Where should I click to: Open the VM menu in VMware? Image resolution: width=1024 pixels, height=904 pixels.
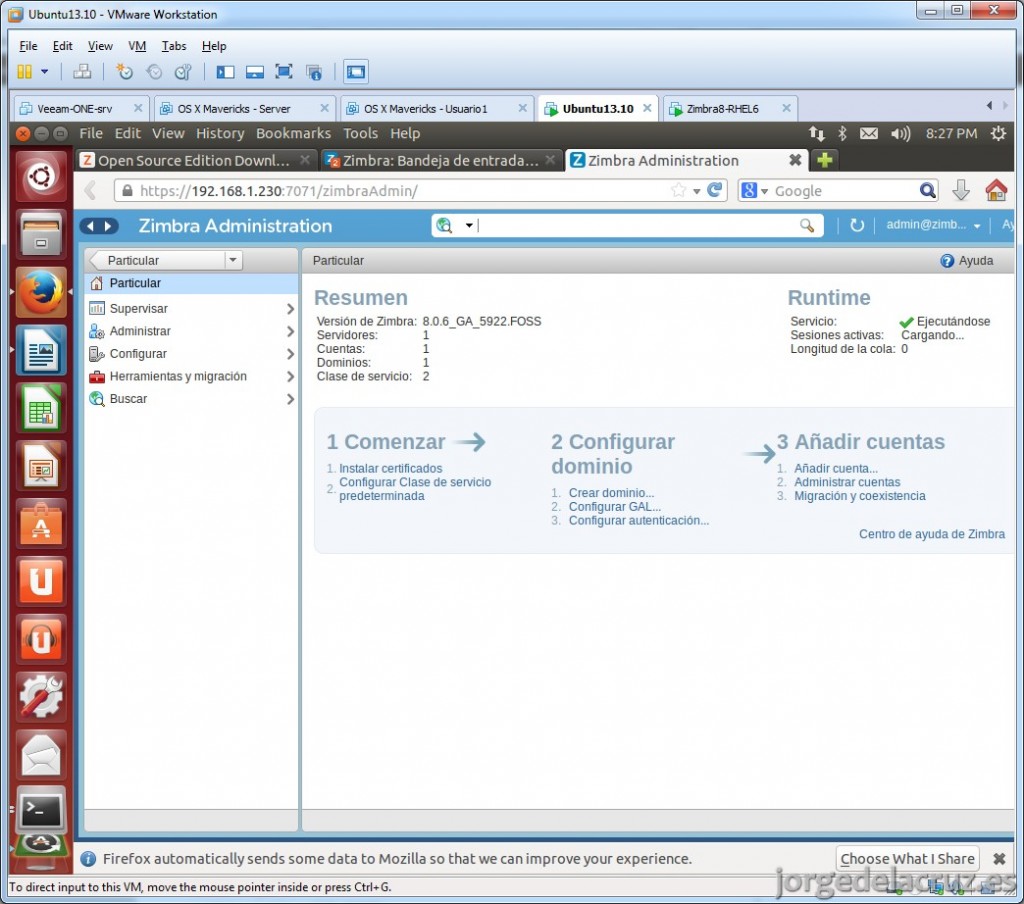[136, 46]
